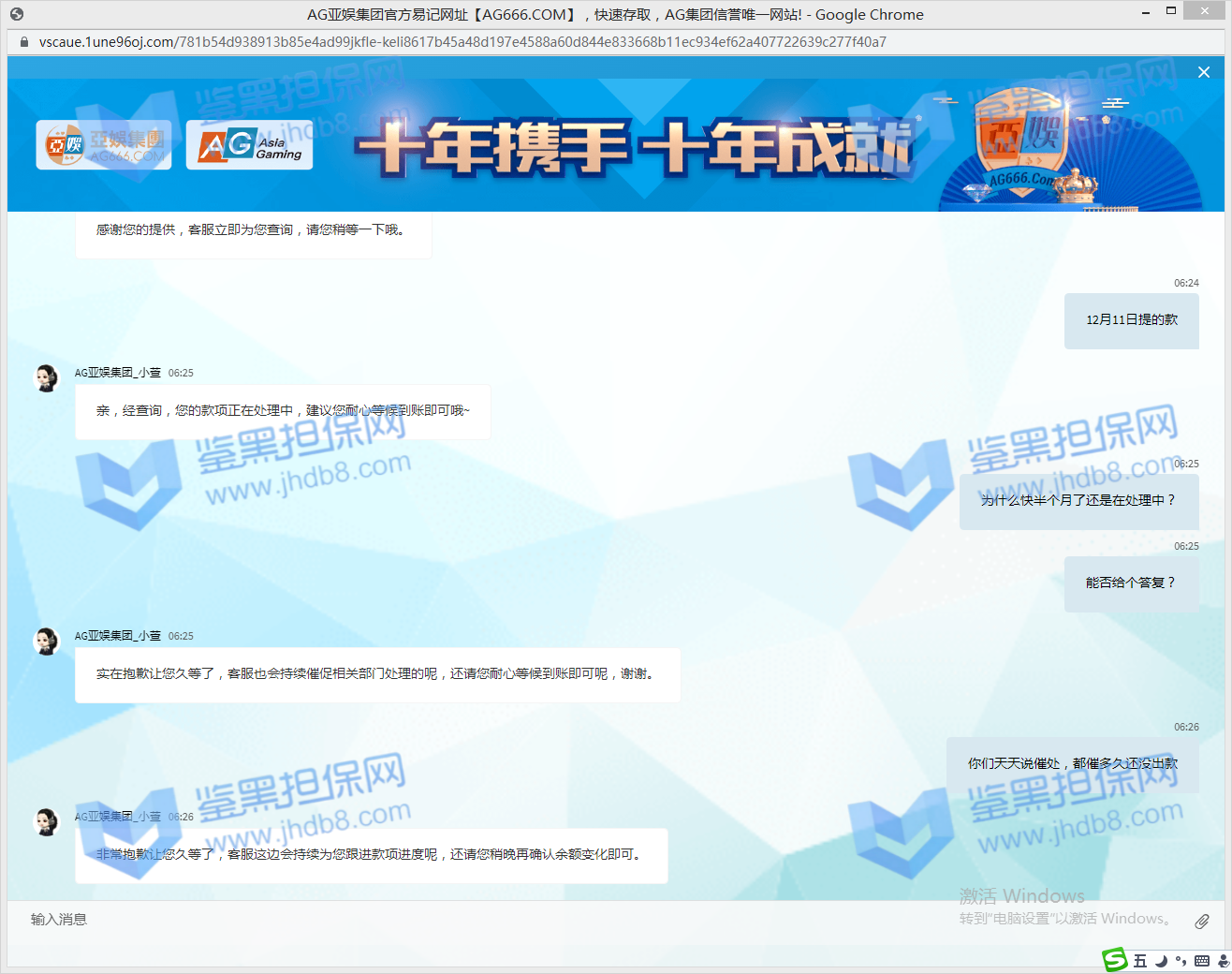The height and width of the screenshot is (974, 1232).
Task: Click the sent message "12月11日提的款"
Action: click(1131, 320)
